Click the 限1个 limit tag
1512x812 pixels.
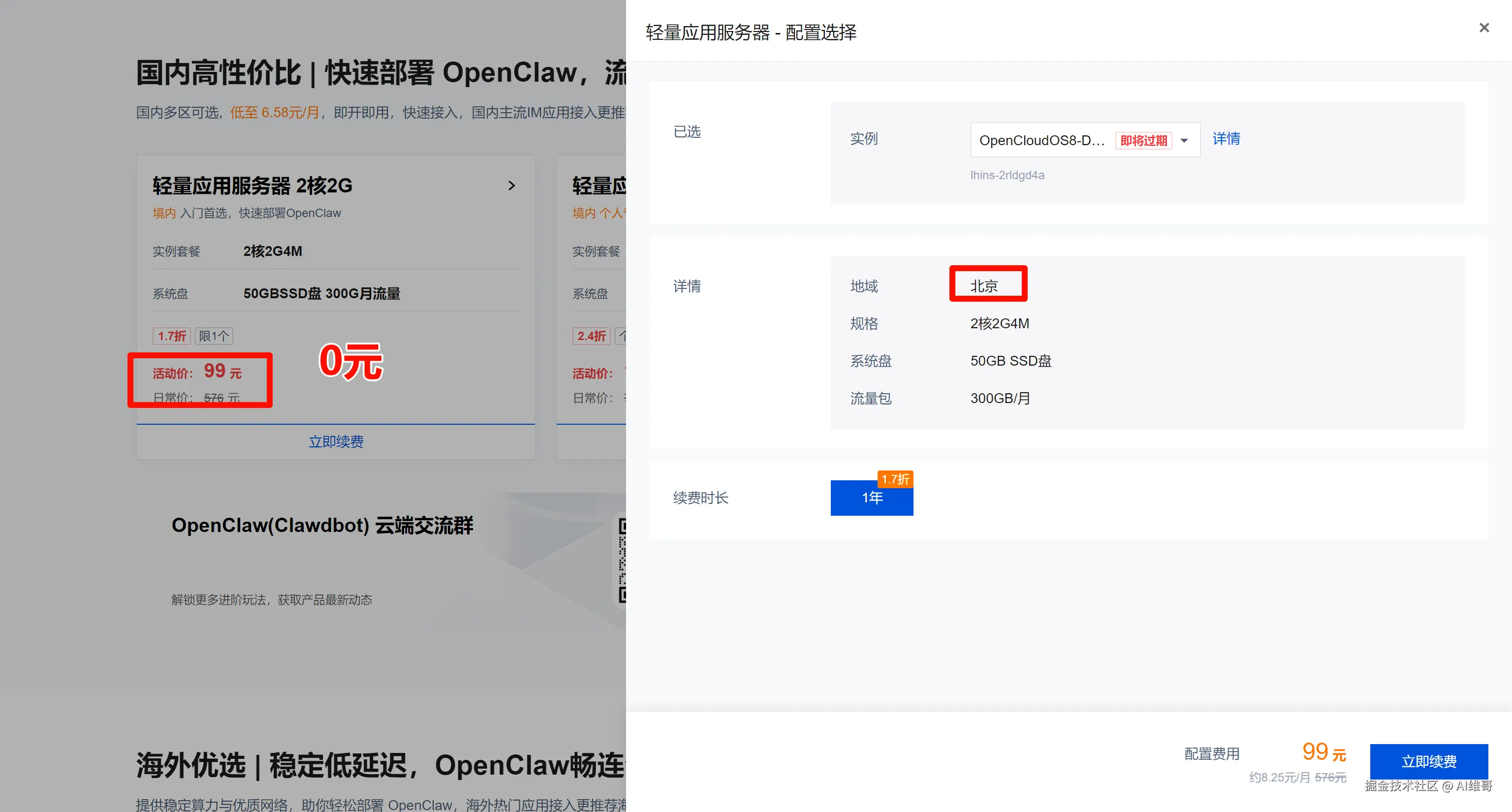pos(214,336)
